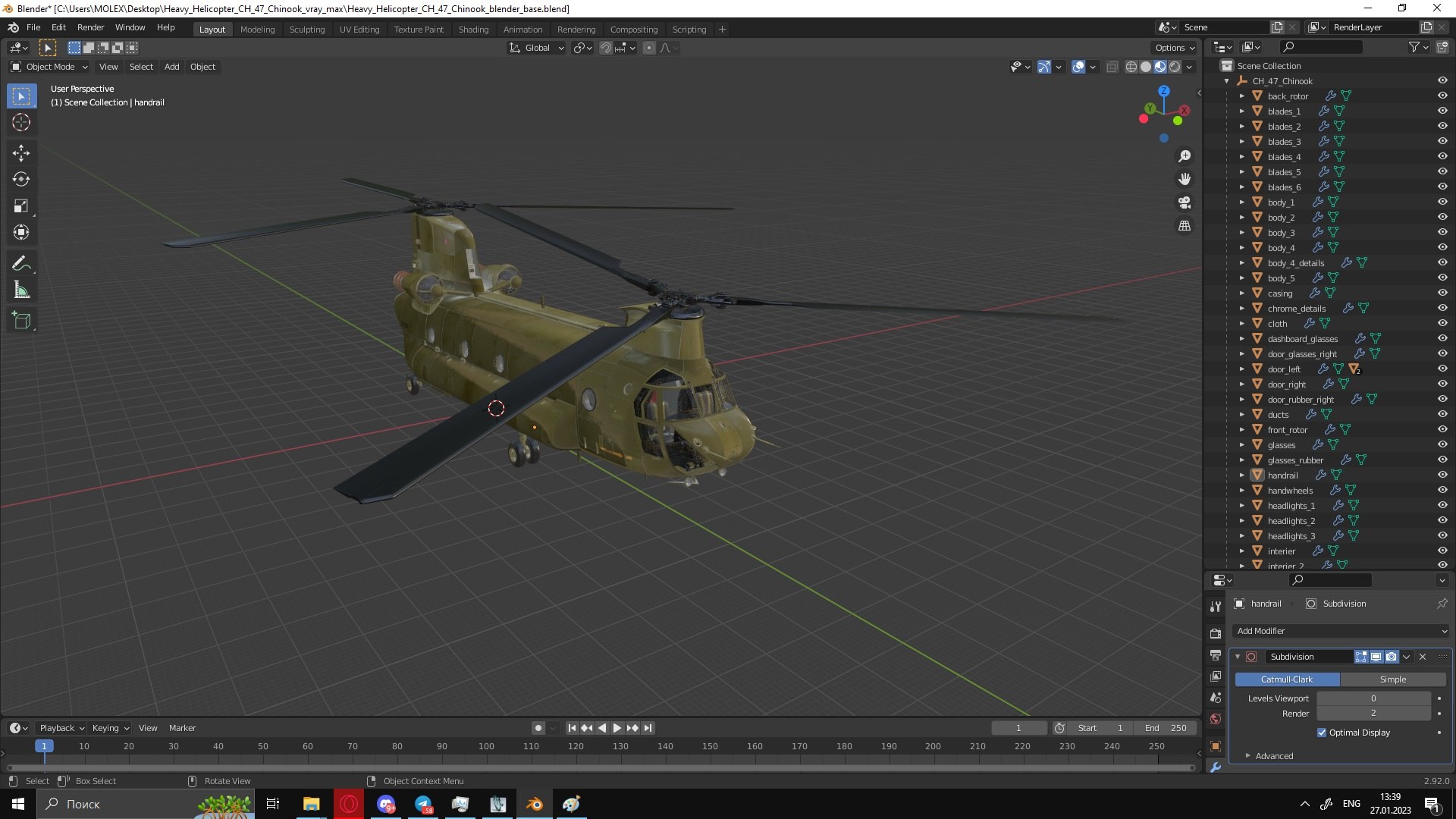Click the Levels Viewport value field
Screen dimensions: 1456x819
click(1373, 698)
